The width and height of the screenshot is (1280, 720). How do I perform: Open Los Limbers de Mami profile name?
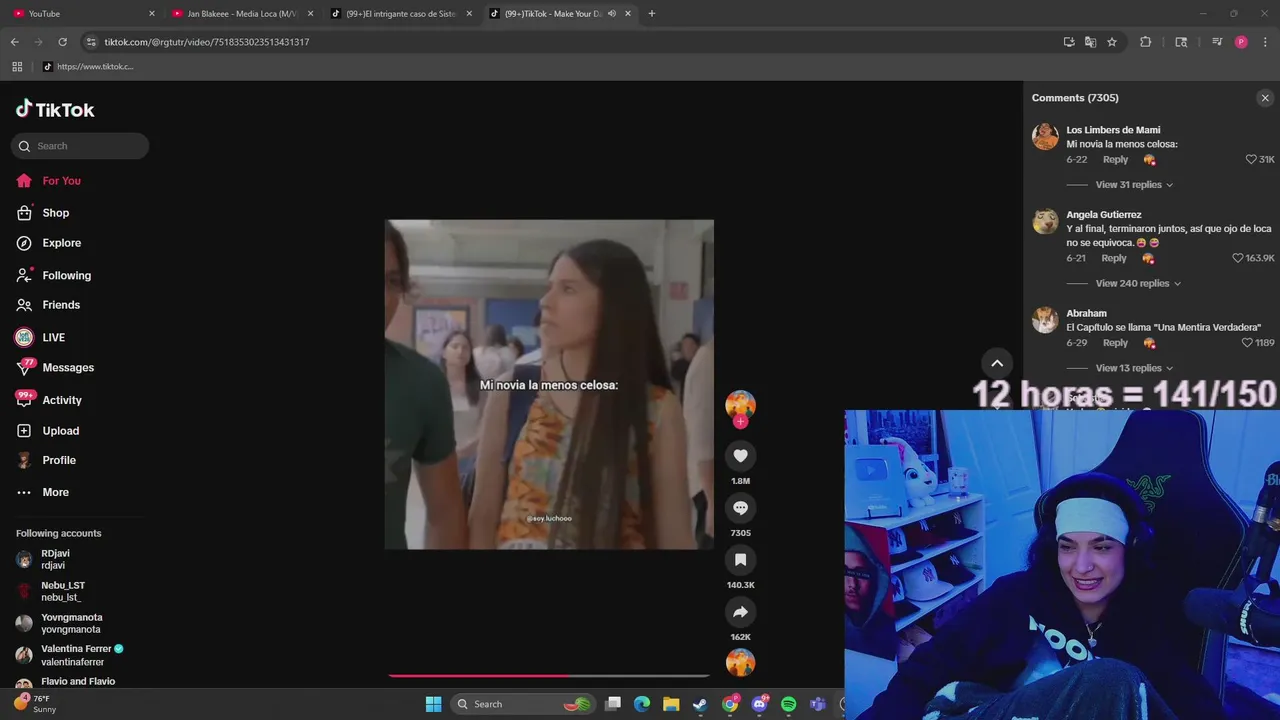point(1113,130)
